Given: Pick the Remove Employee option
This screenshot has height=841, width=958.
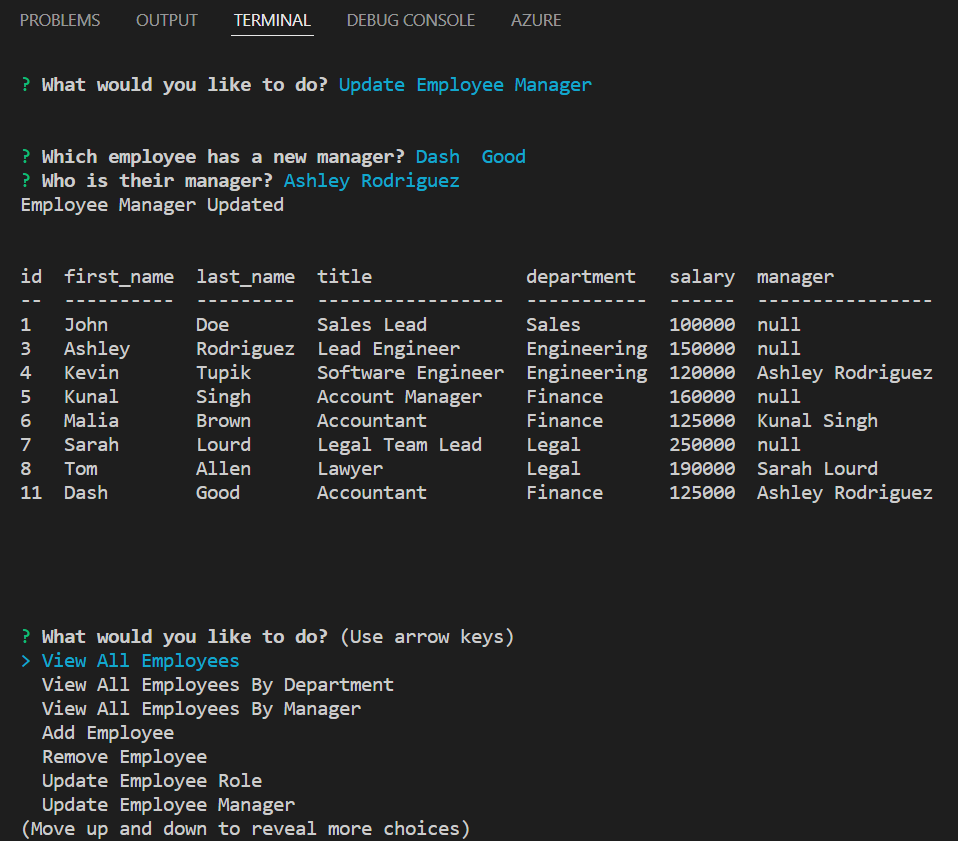Looking at the screenshot, I should [x=125, y=757].
